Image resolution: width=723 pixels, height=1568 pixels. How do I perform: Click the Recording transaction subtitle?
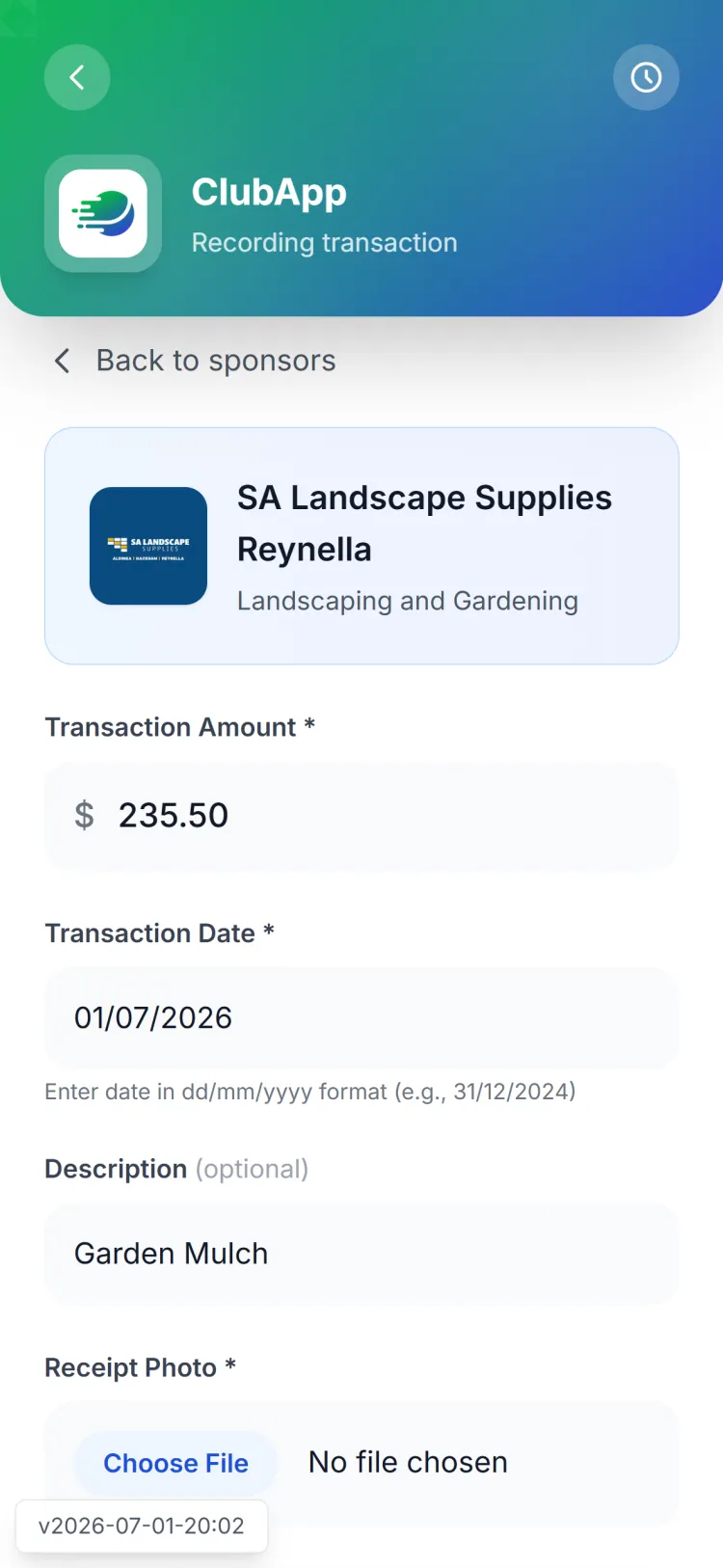click(325, 242)
